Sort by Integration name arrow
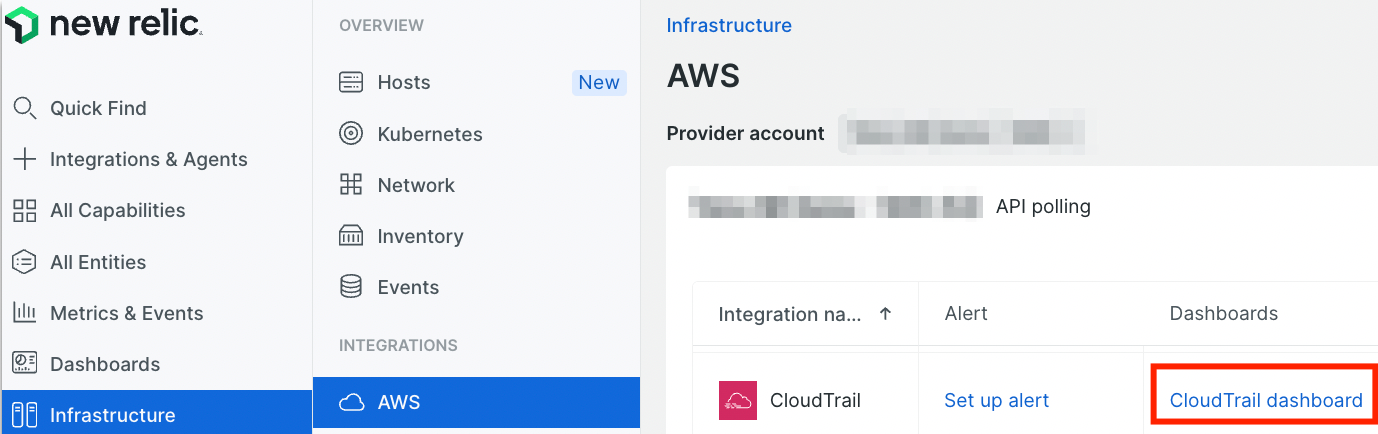 pos(885,314)
